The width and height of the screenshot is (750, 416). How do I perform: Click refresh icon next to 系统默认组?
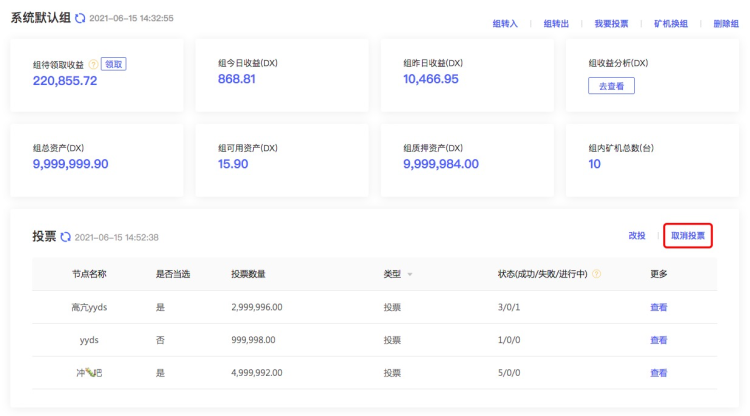pyautogui.click(x=80, y=19)
